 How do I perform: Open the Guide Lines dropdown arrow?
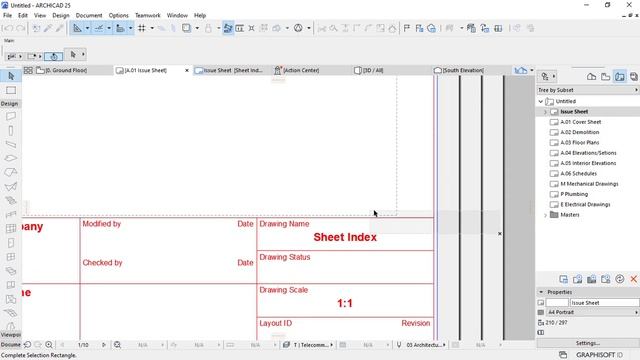(x=87, y=28)
